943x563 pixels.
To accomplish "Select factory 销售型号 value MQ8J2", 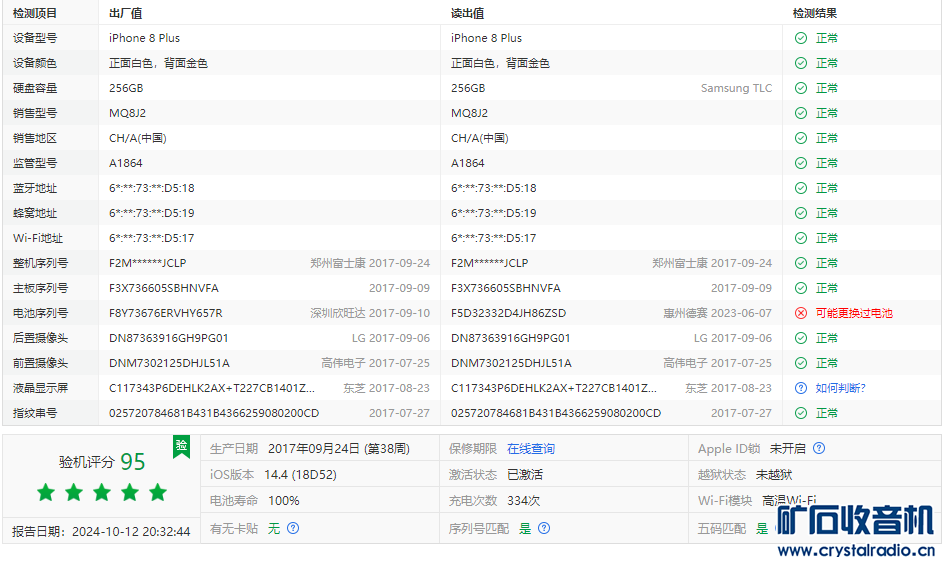I will point(127,113).
